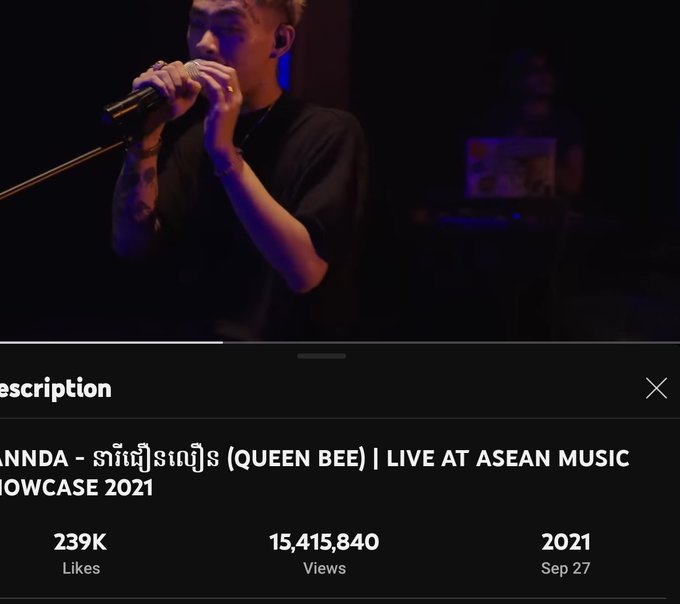Select the Description panel heading
Image resolution: width=680 pixels, height=604 pixels.
click(x=56, y=389)
